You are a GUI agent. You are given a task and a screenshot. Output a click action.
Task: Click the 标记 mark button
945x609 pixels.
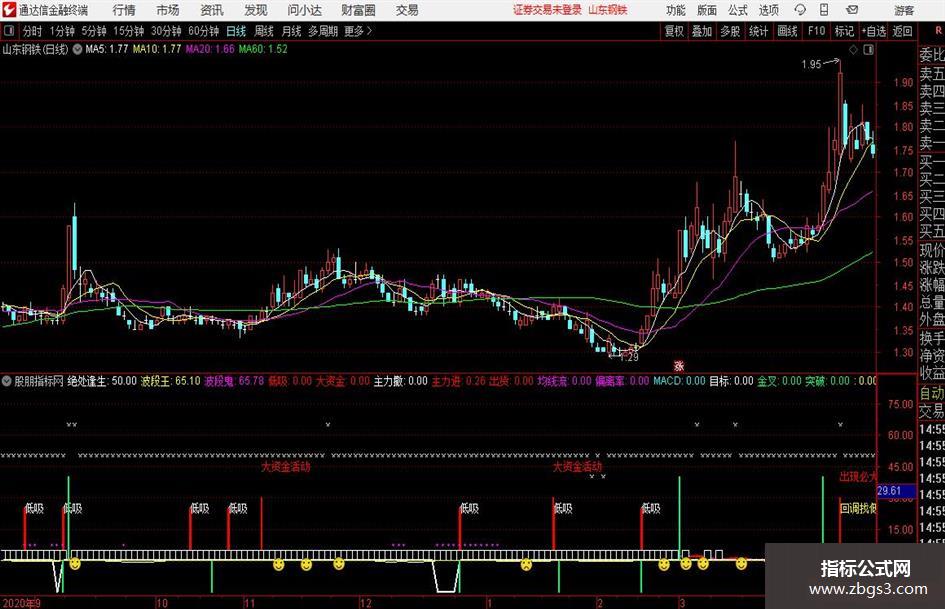[844, 31]
